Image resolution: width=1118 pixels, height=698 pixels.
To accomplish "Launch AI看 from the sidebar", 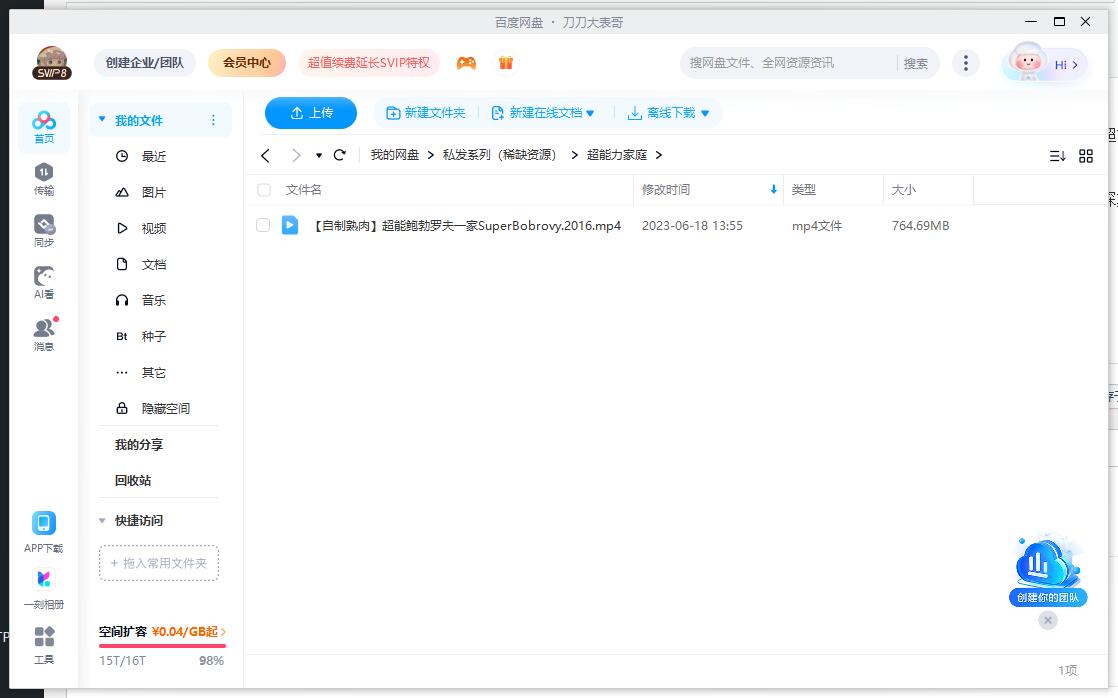I will 43,281.
